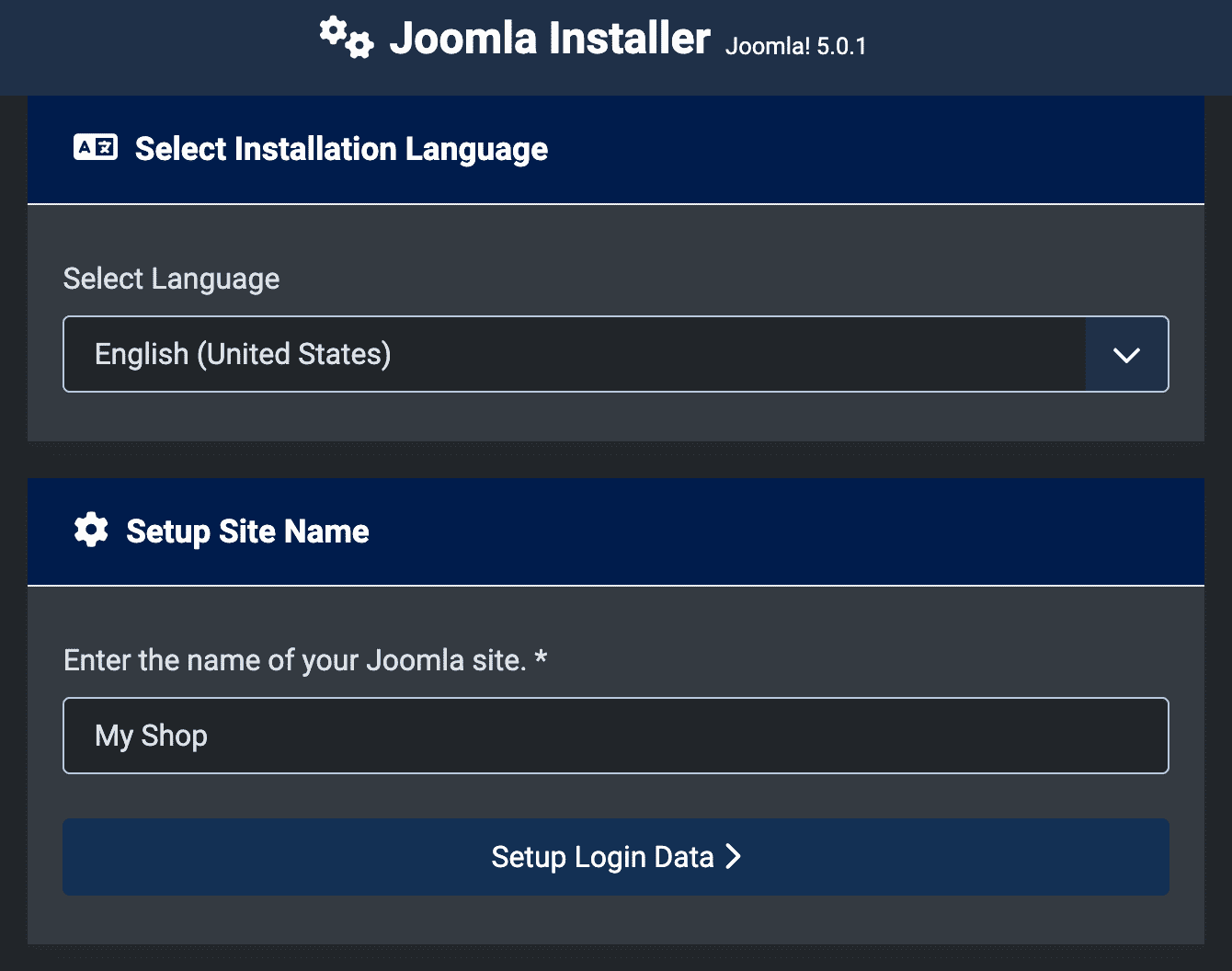Click the 'Enter the name of your Joomla site' label

point(305,660)
